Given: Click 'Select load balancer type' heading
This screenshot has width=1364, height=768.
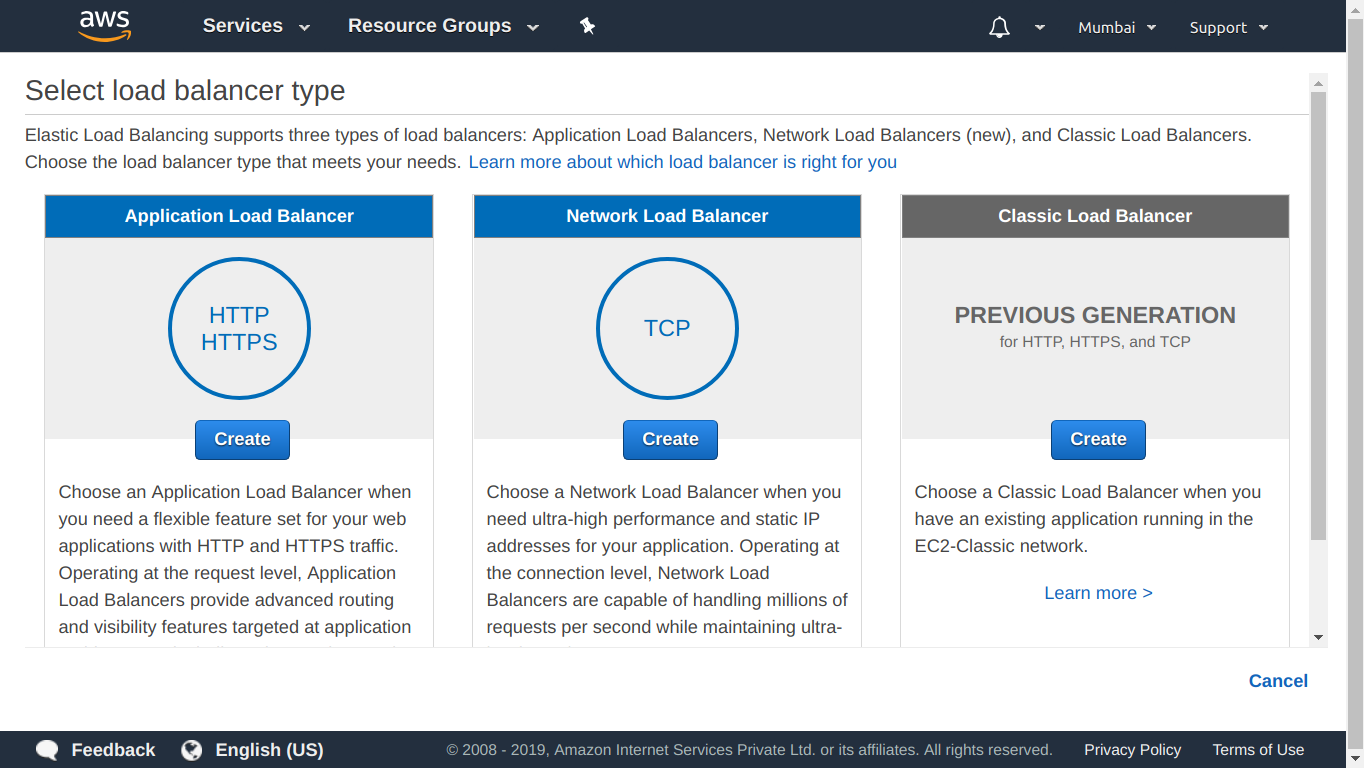Looking at the screenshot, I should (185, 91).
